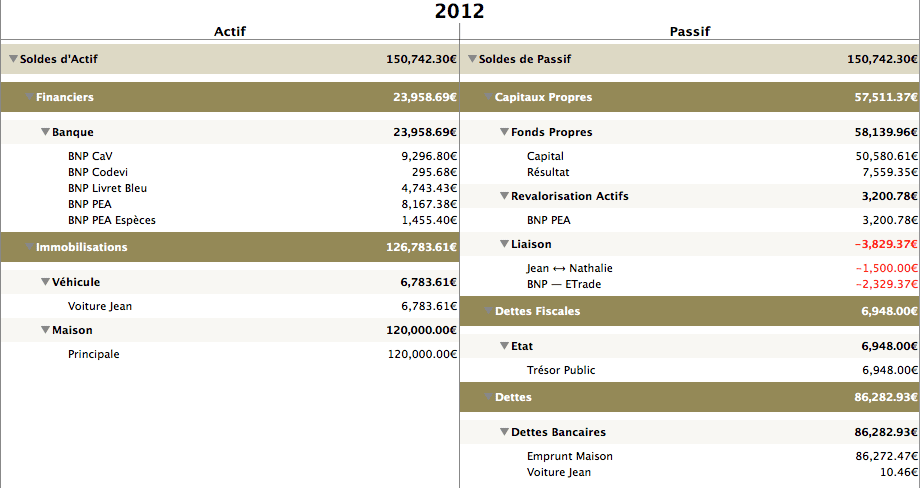Click the red -2,329.37€ amount
Viewport: 920px width, 488px height.
(887, 284)
